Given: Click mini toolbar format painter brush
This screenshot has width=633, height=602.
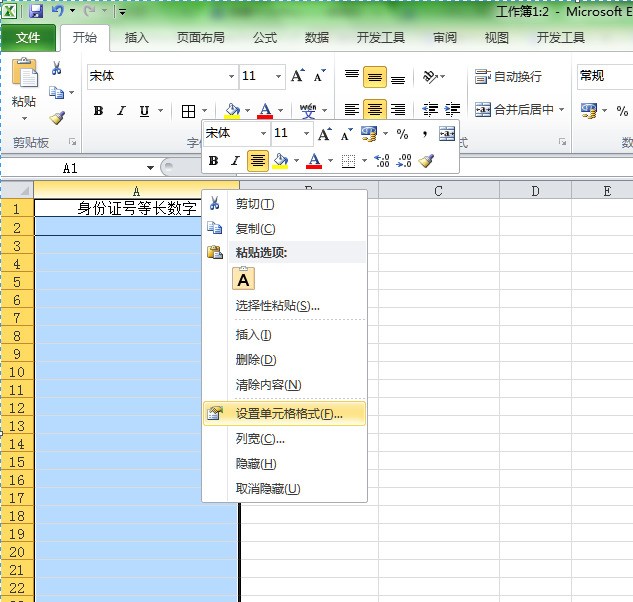Looking at the screenshot, I should 426,161.
